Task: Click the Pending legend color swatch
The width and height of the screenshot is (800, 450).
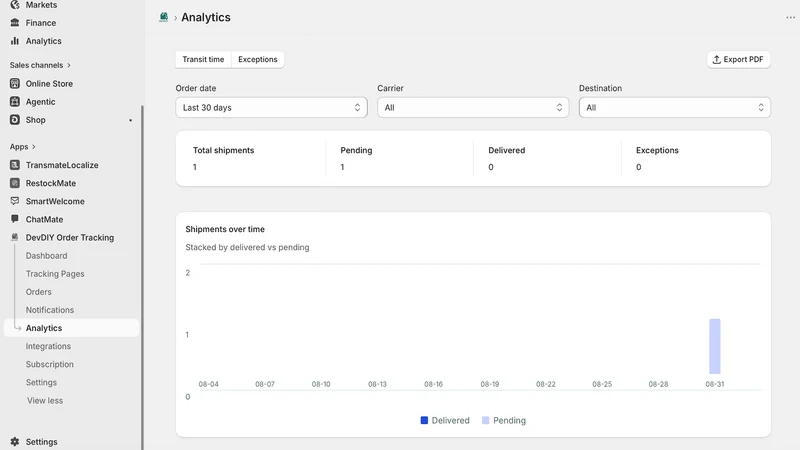Action: pos(485,420)
